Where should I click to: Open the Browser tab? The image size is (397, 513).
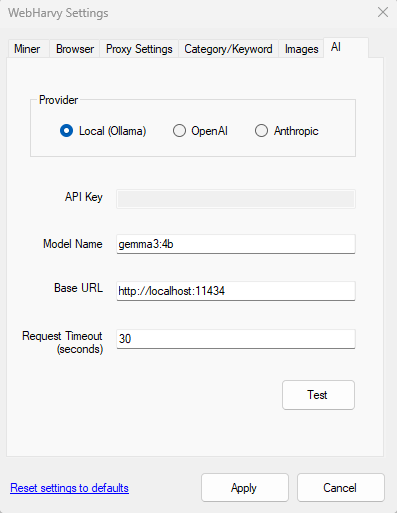point(75,49)
